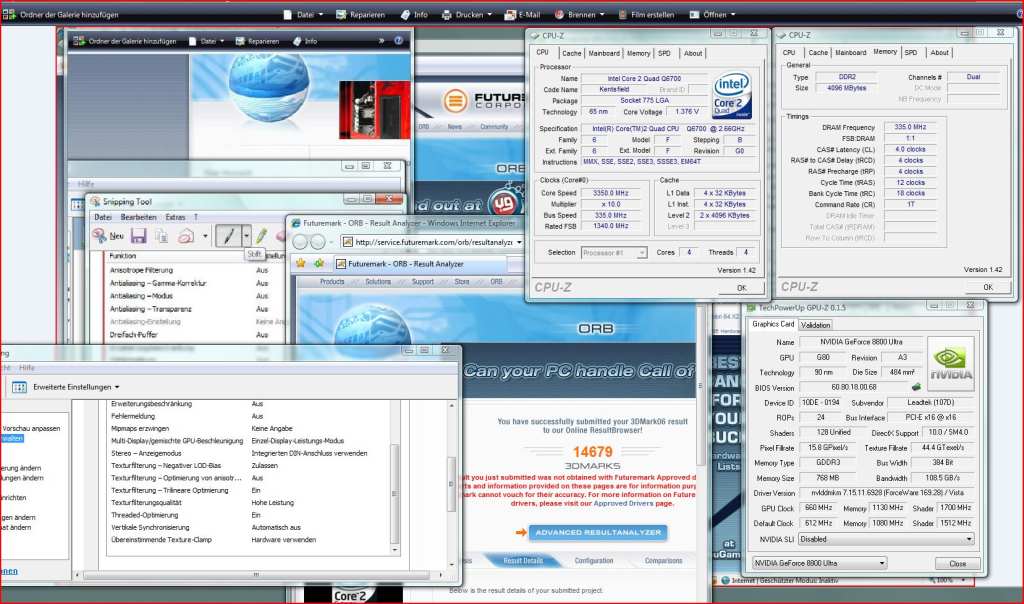Click the Reparieren icon in top toolbar
This screenshot has width=1024, height=604.
pos(341,14)
